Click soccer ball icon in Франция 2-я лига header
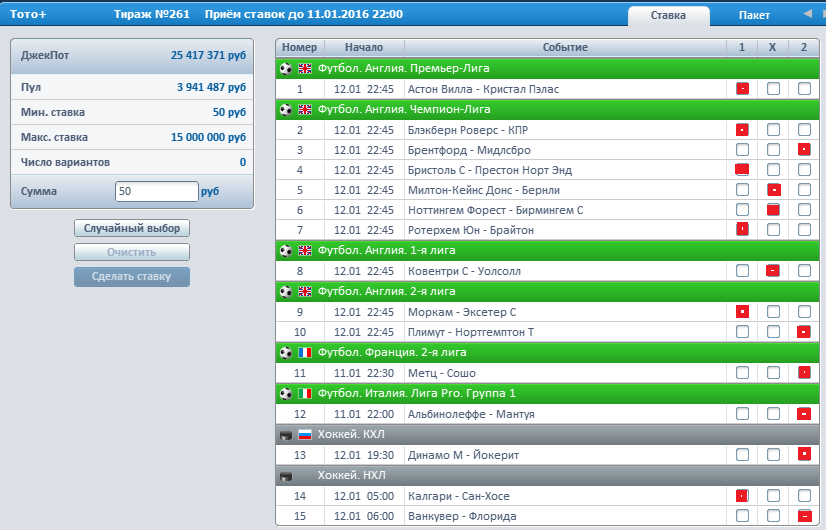This screenshot has height=530, width=826. click(x=286, y=353)
